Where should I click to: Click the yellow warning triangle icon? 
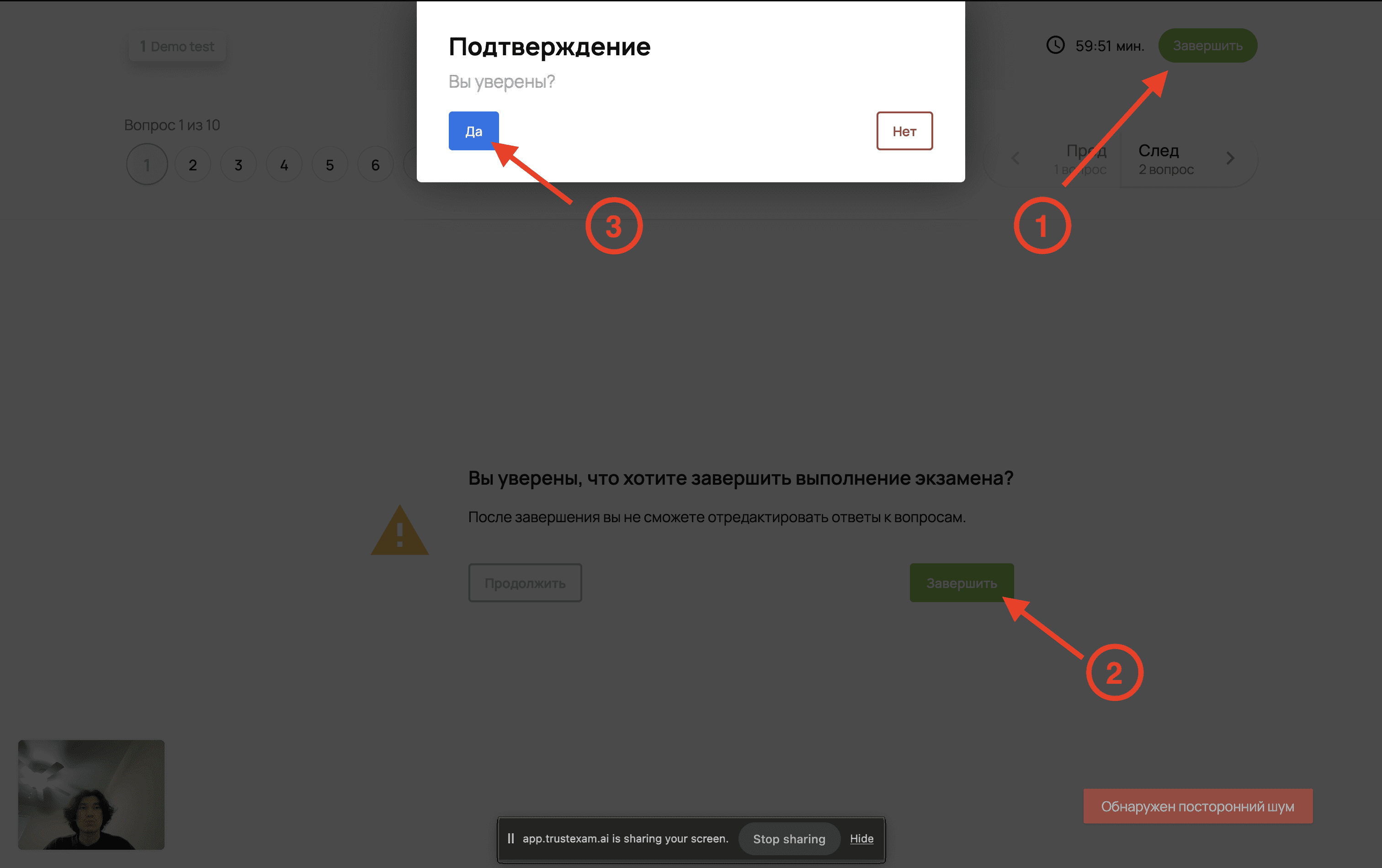pos(399,530)
